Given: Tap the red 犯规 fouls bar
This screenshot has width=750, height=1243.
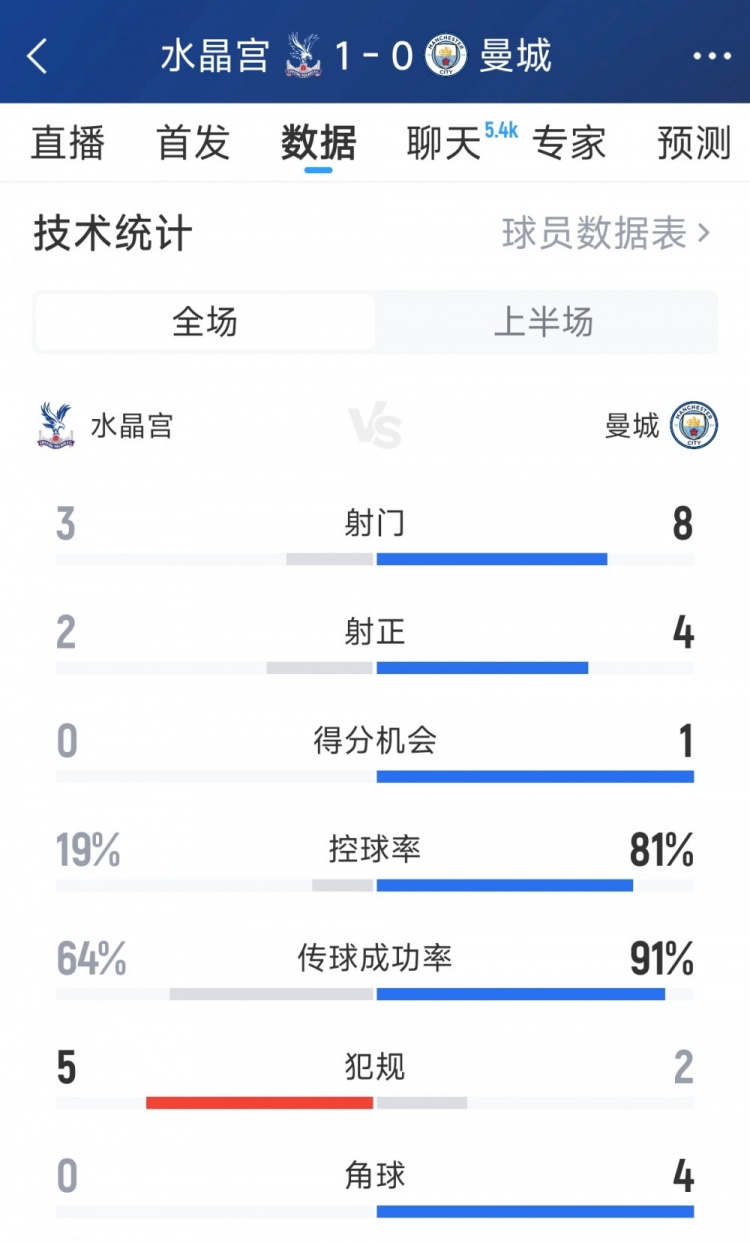Looking at the screenshot, I should [259, 1102].
